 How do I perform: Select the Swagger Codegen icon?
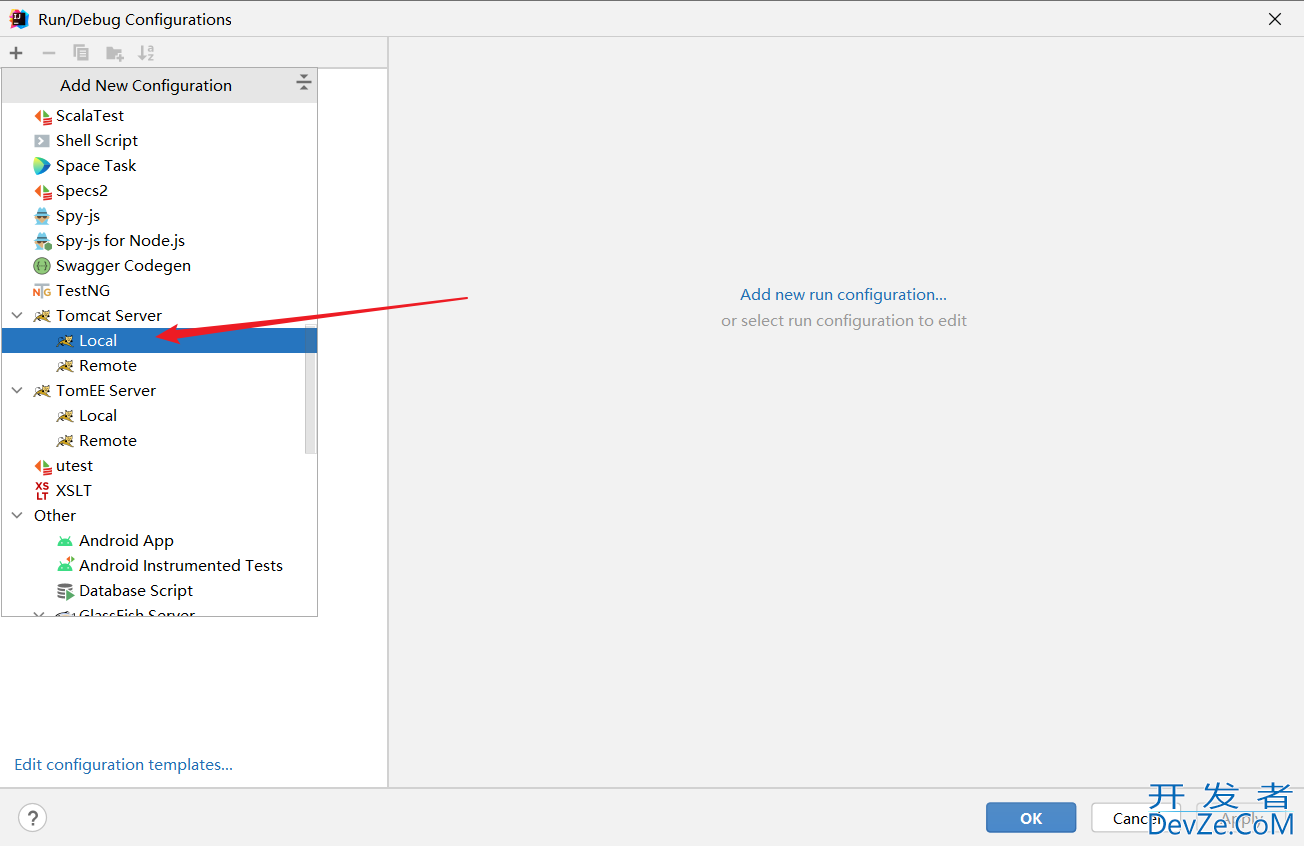tap(42, 266)
